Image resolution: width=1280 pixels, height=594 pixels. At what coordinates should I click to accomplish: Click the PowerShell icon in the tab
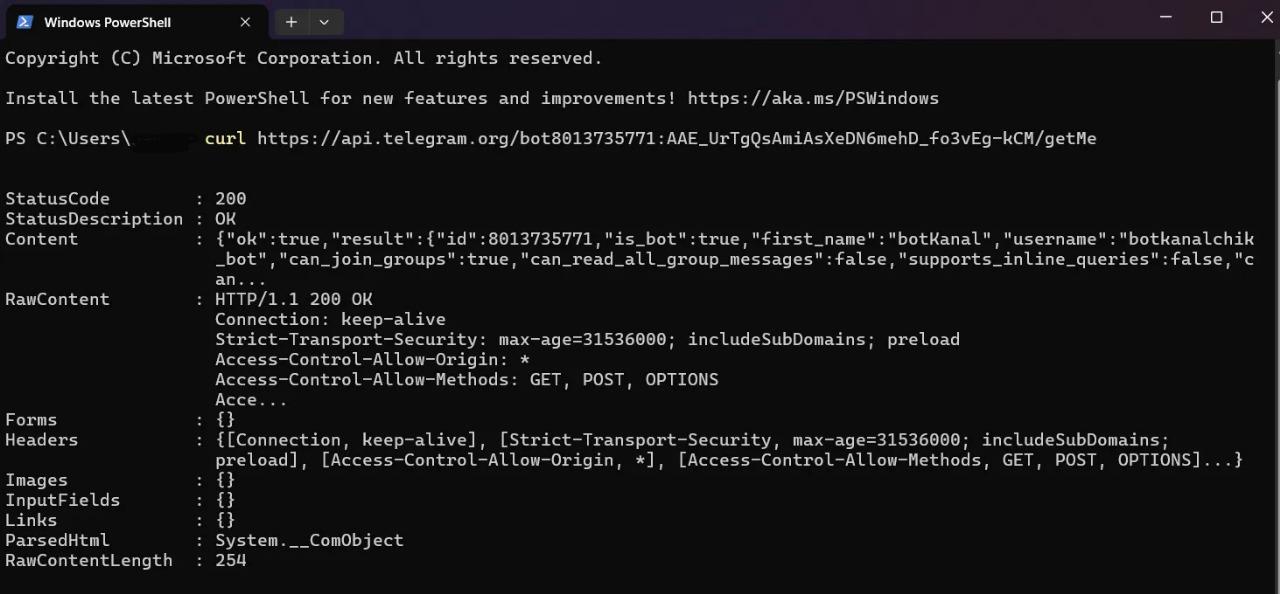point(24,22)
